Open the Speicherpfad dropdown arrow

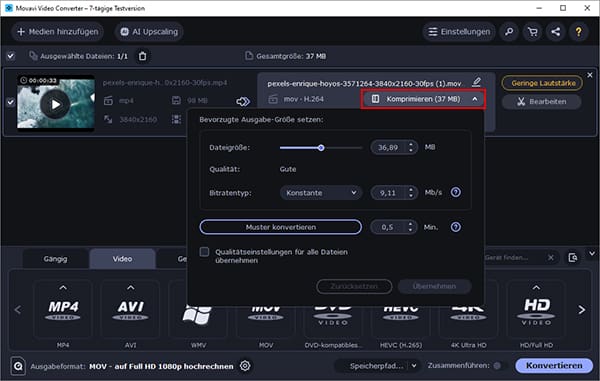pos(414,366)
